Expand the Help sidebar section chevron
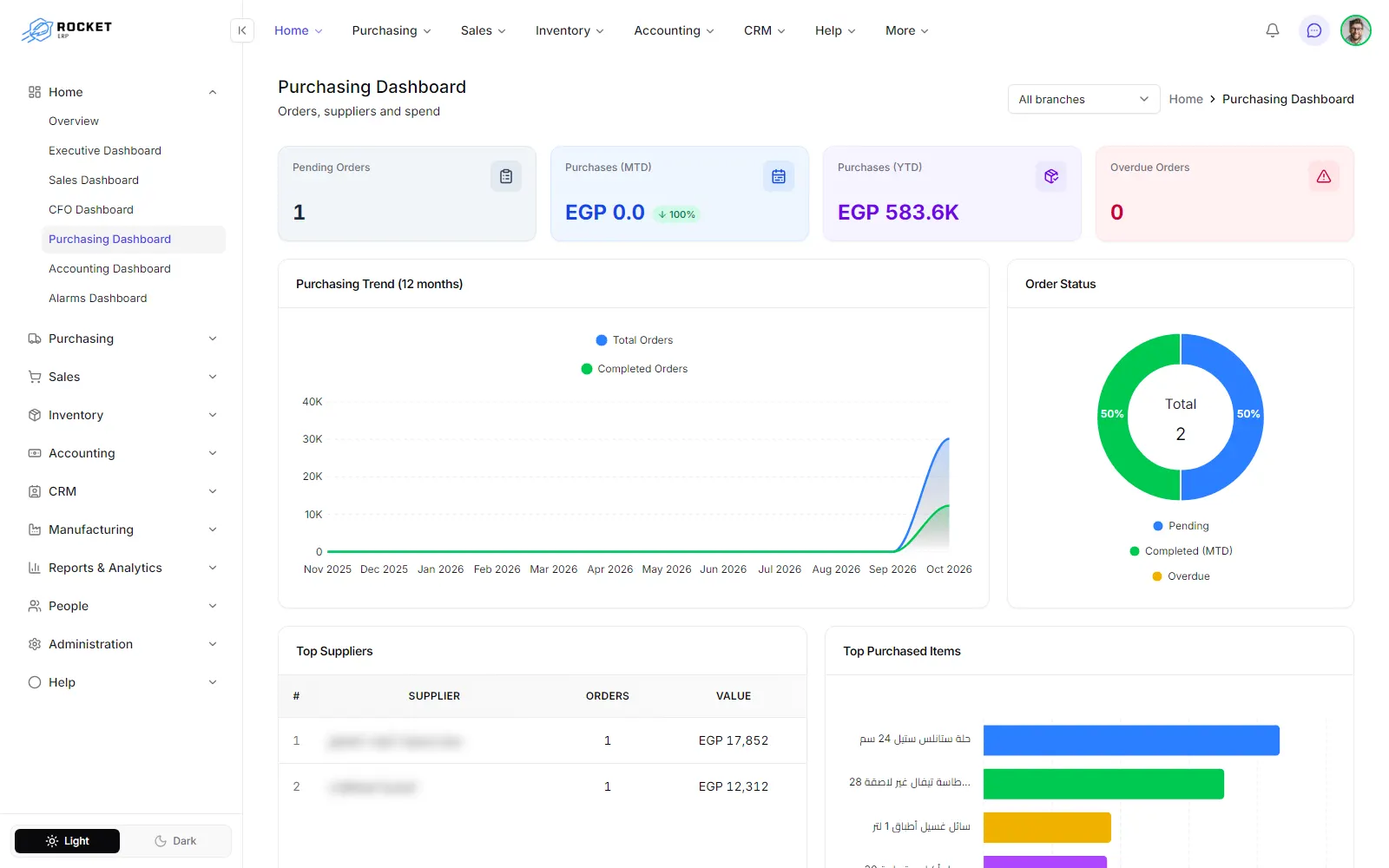Viewport: 1389px width, 868px height. pyautogui.click(x=213, y=682)
